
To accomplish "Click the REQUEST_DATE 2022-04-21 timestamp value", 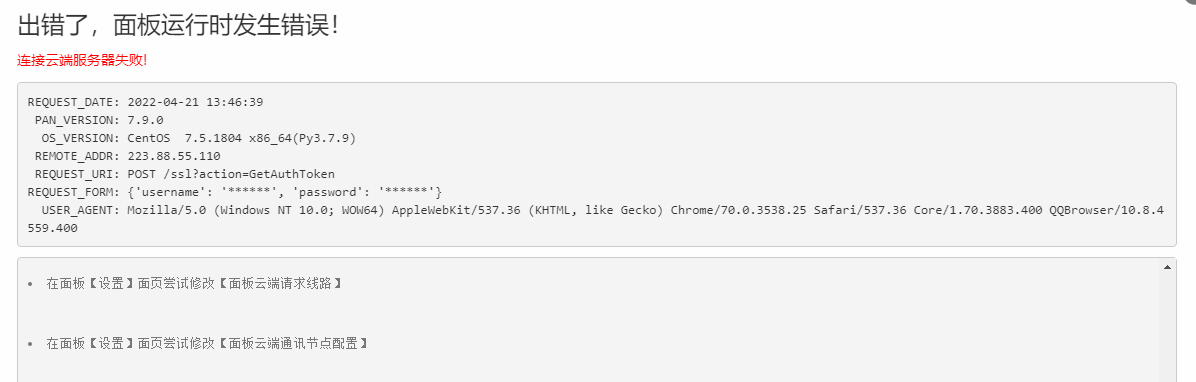I will coord(195,101).
